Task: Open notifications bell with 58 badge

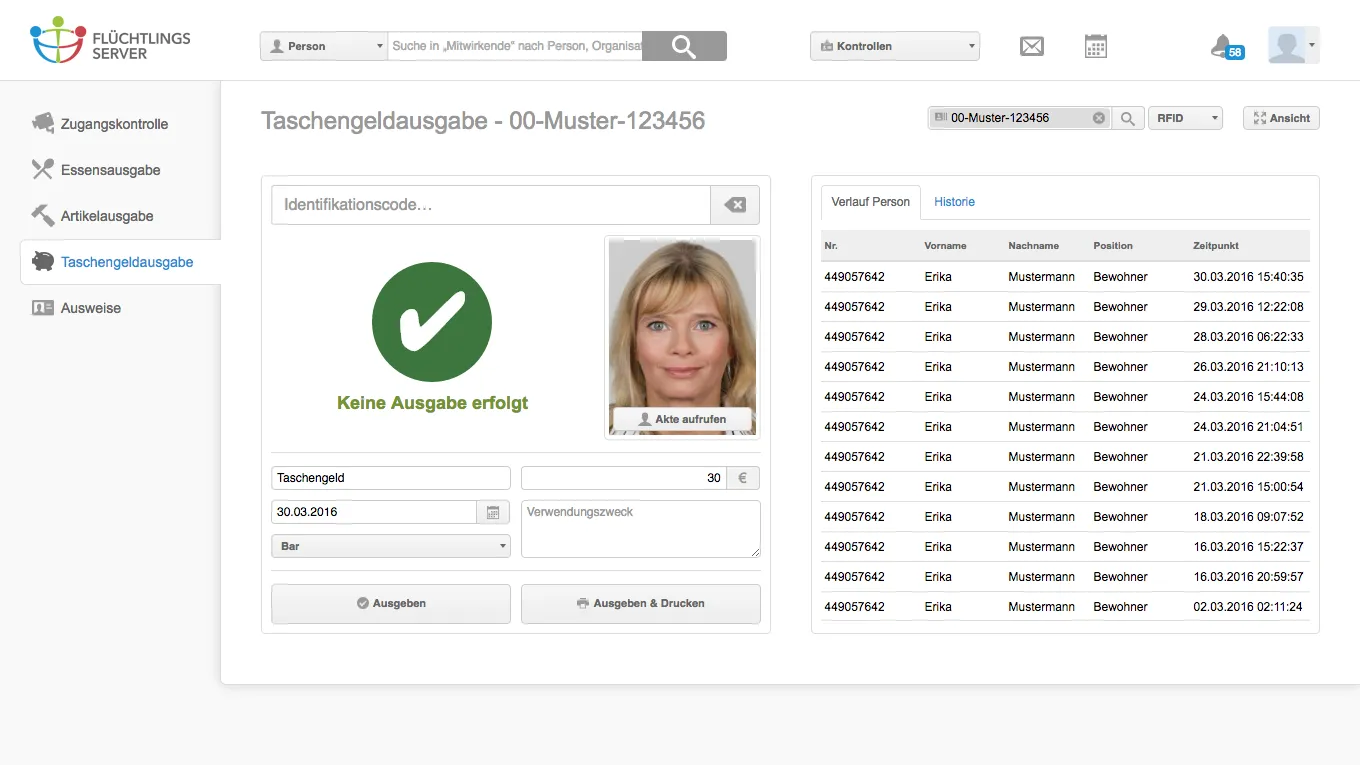Action: [x=1227, y=46]
